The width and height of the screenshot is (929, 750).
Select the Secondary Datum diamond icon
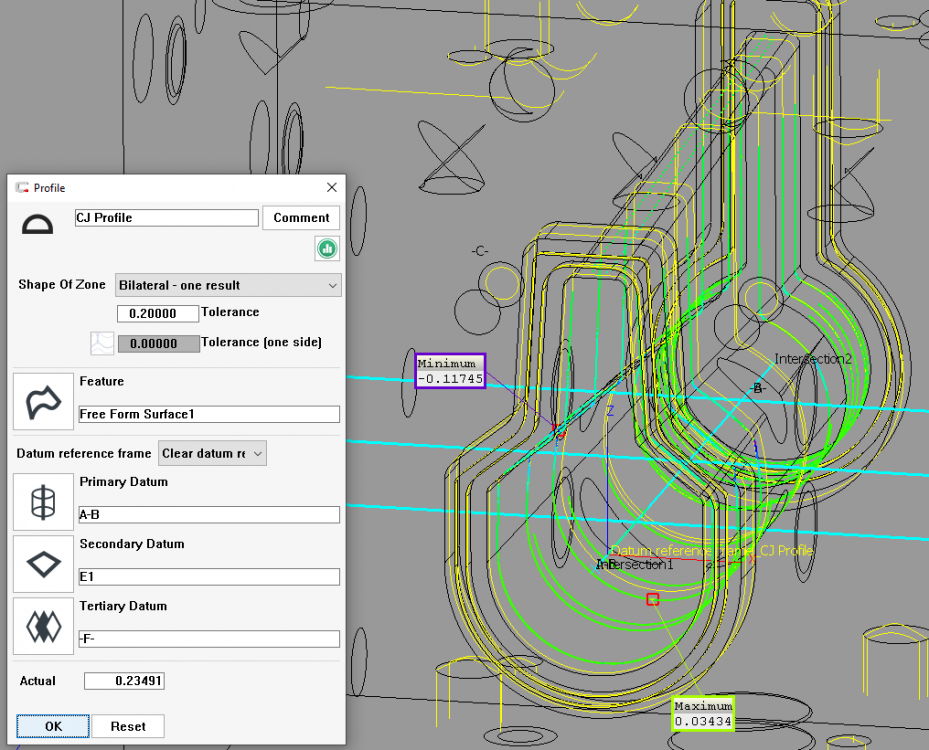[x=43, y=564]
